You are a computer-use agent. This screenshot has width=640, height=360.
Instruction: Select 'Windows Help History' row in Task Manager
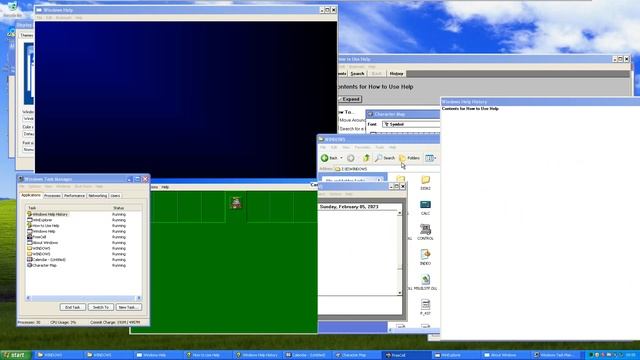[84, 214]
